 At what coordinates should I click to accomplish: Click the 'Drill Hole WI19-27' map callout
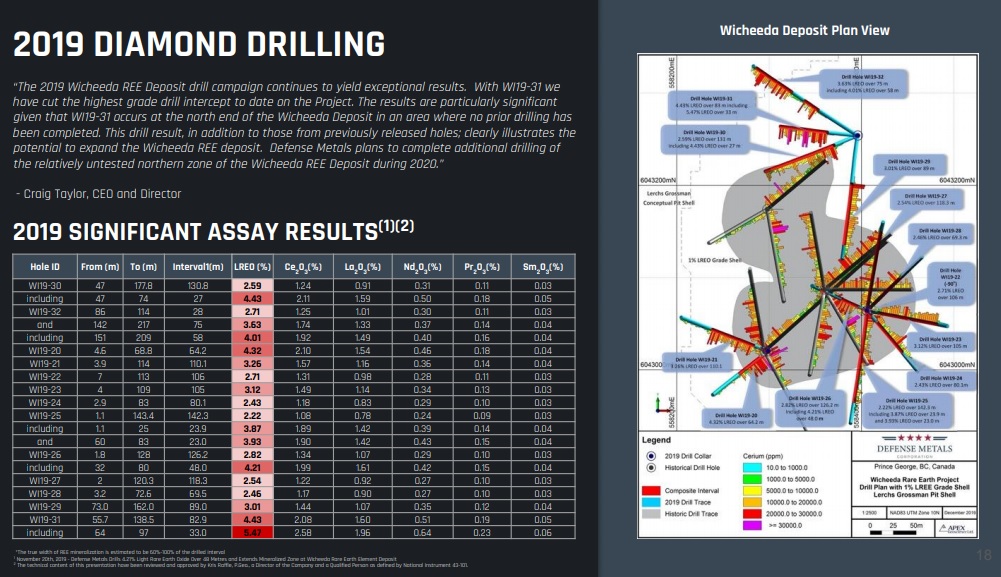(x=926, y=199)
